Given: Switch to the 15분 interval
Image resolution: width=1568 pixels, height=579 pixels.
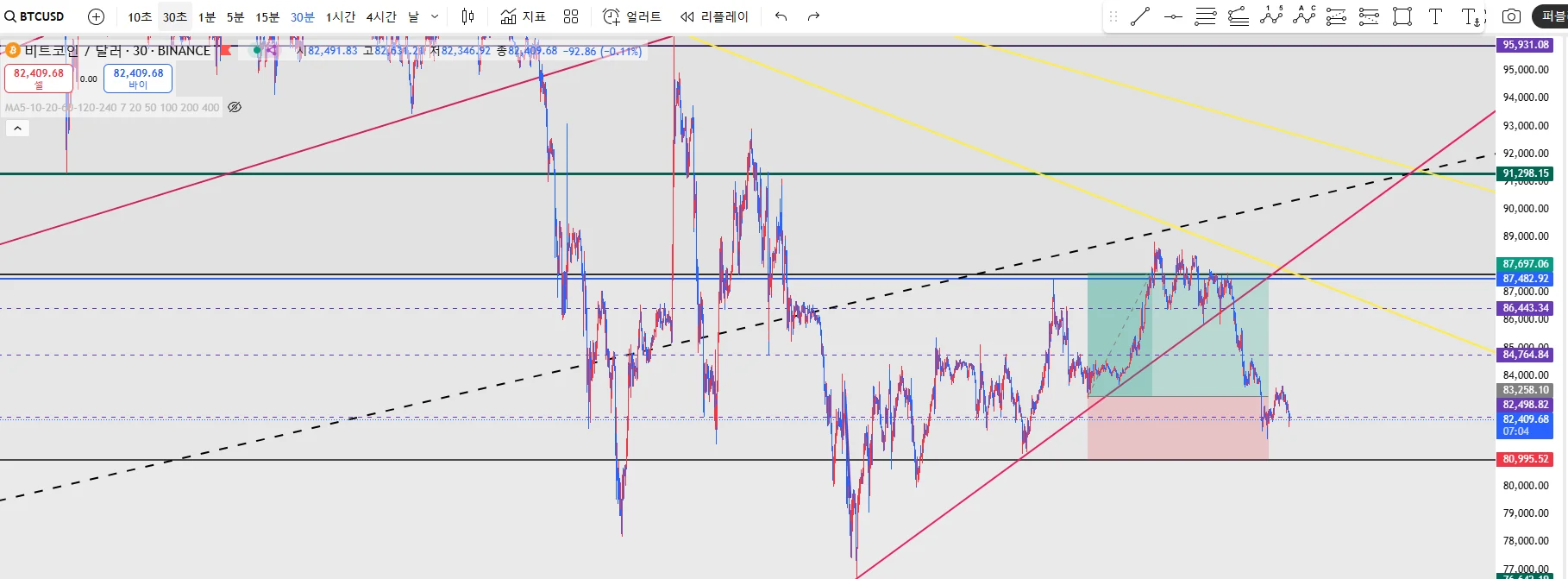Looking at the screenshot, I should point(267,16).
